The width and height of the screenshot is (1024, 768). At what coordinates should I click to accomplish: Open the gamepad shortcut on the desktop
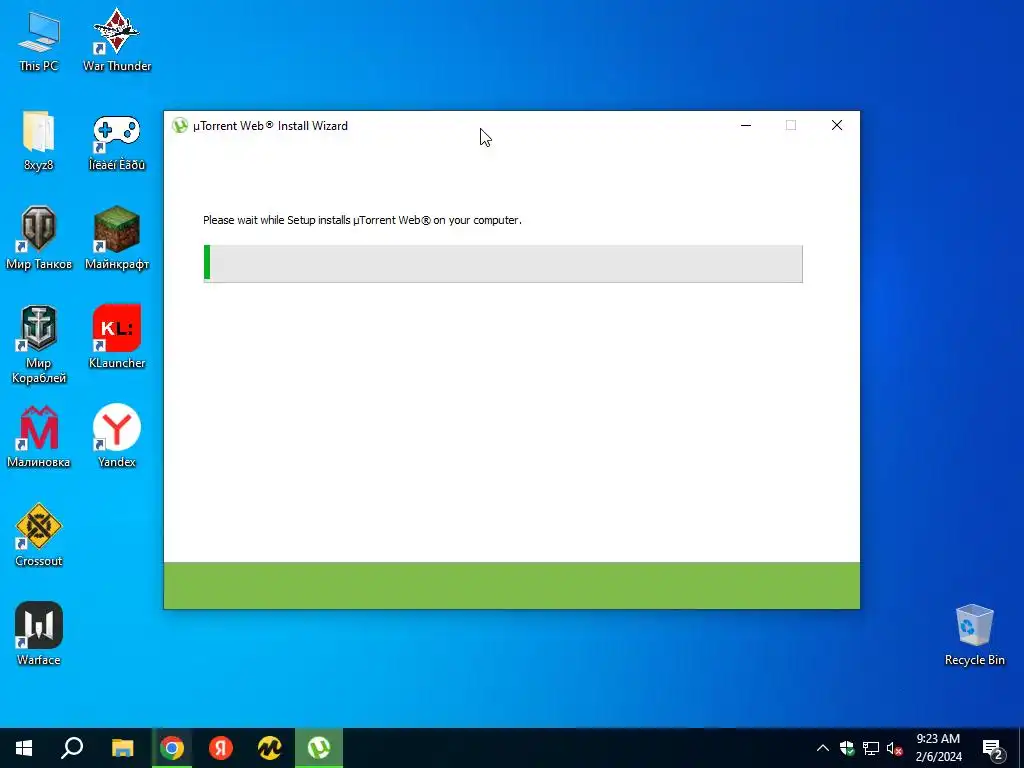click(117, 142)
